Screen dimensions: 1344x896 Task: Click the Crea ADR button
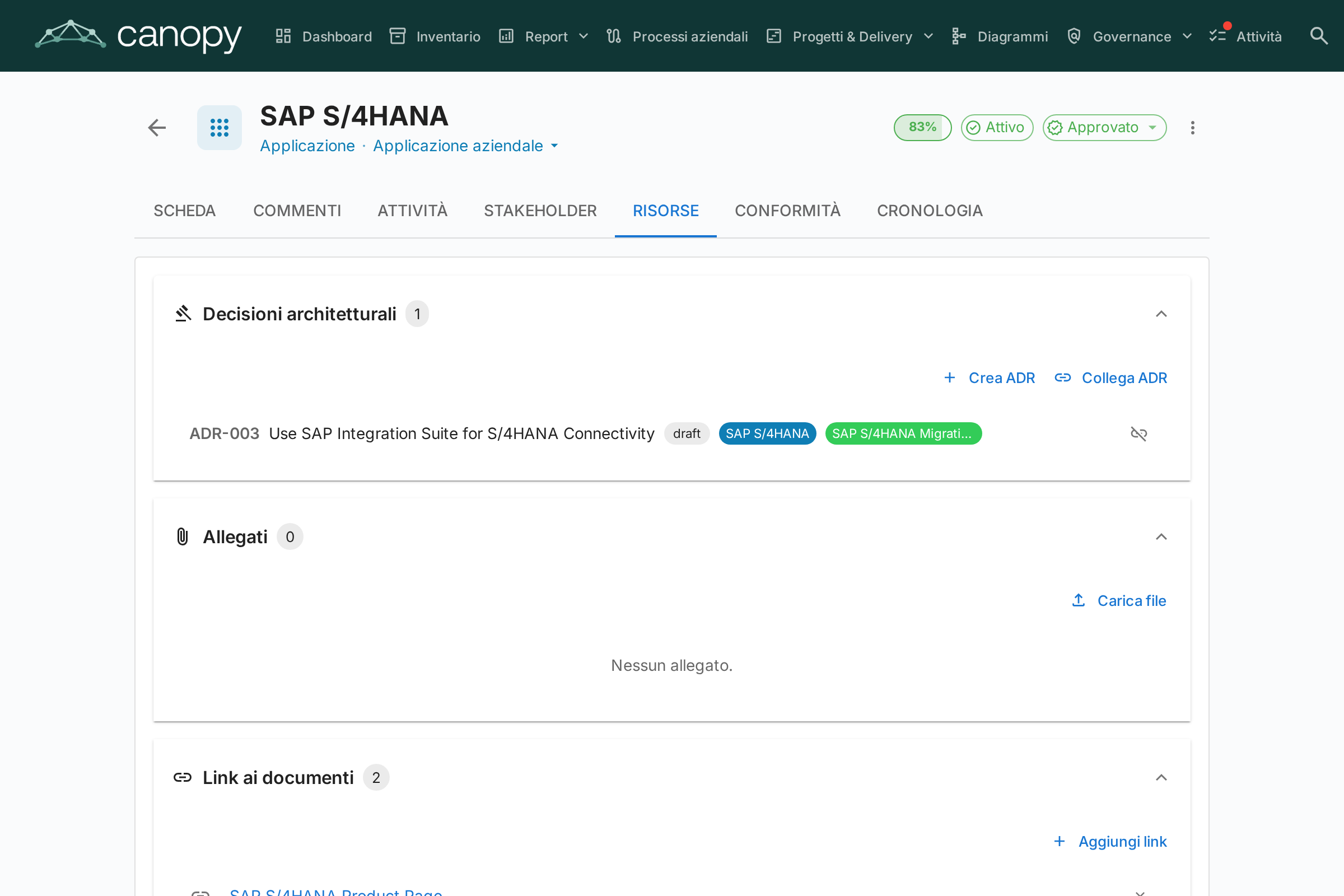point(989,377)
